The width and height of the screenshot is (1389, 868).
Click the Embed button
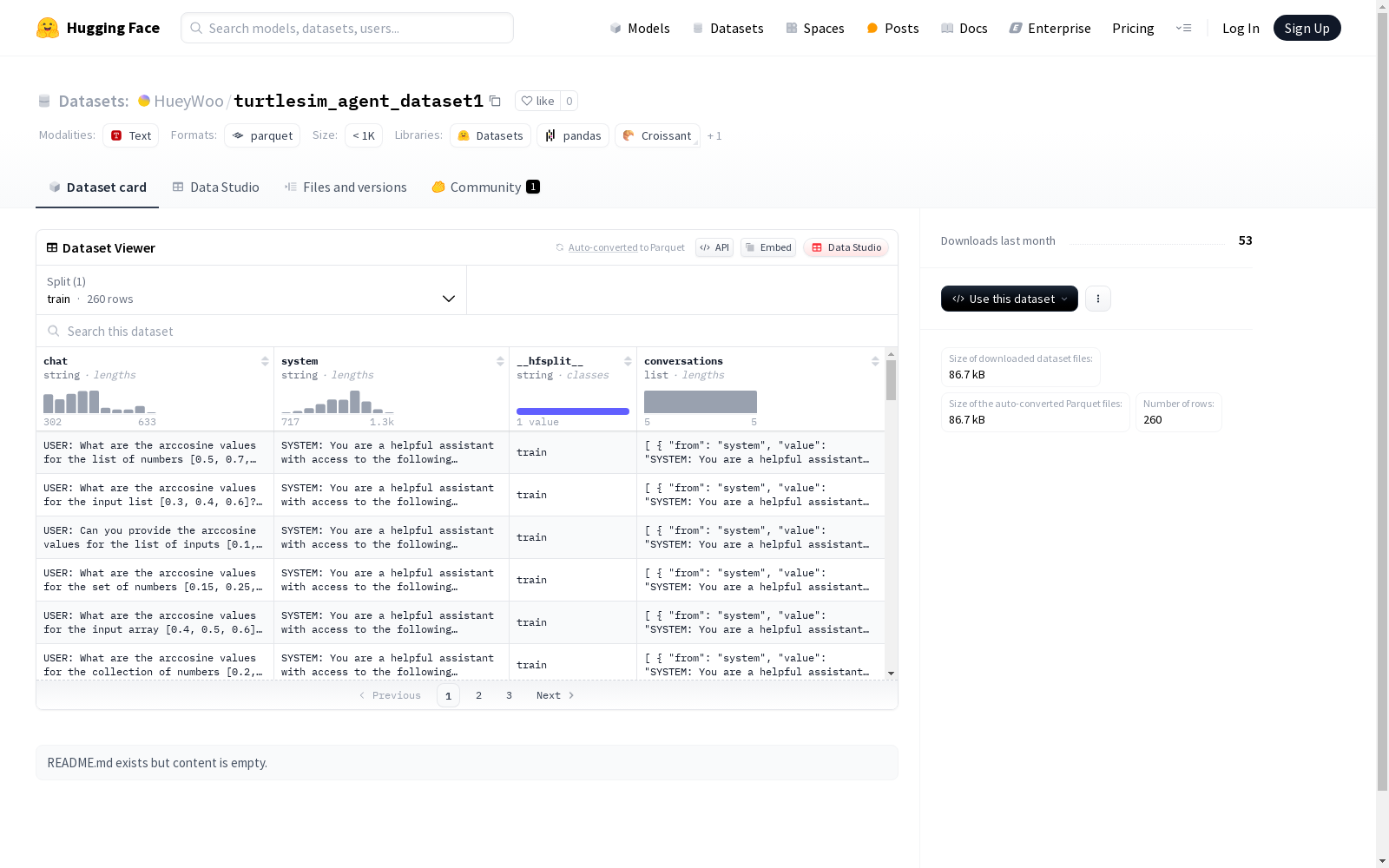point(768,247)
